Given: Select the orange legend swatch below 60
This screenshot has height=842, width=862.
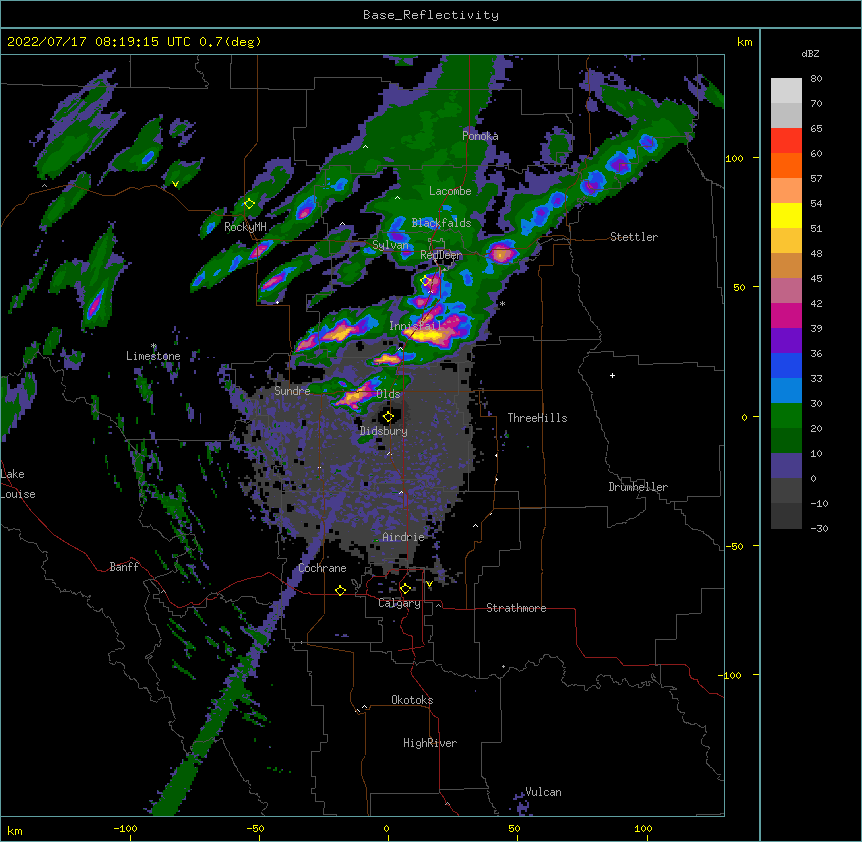Looking at the screenshot, I should [786, 165].
